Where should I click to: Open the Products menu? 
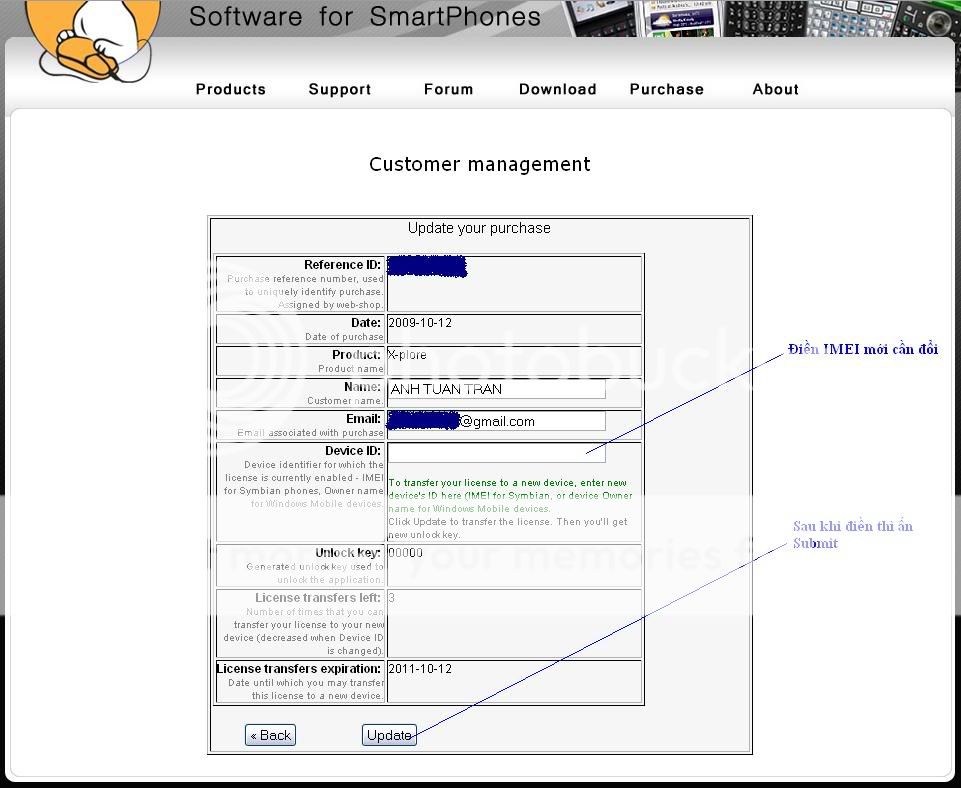(x=231, y=89)
